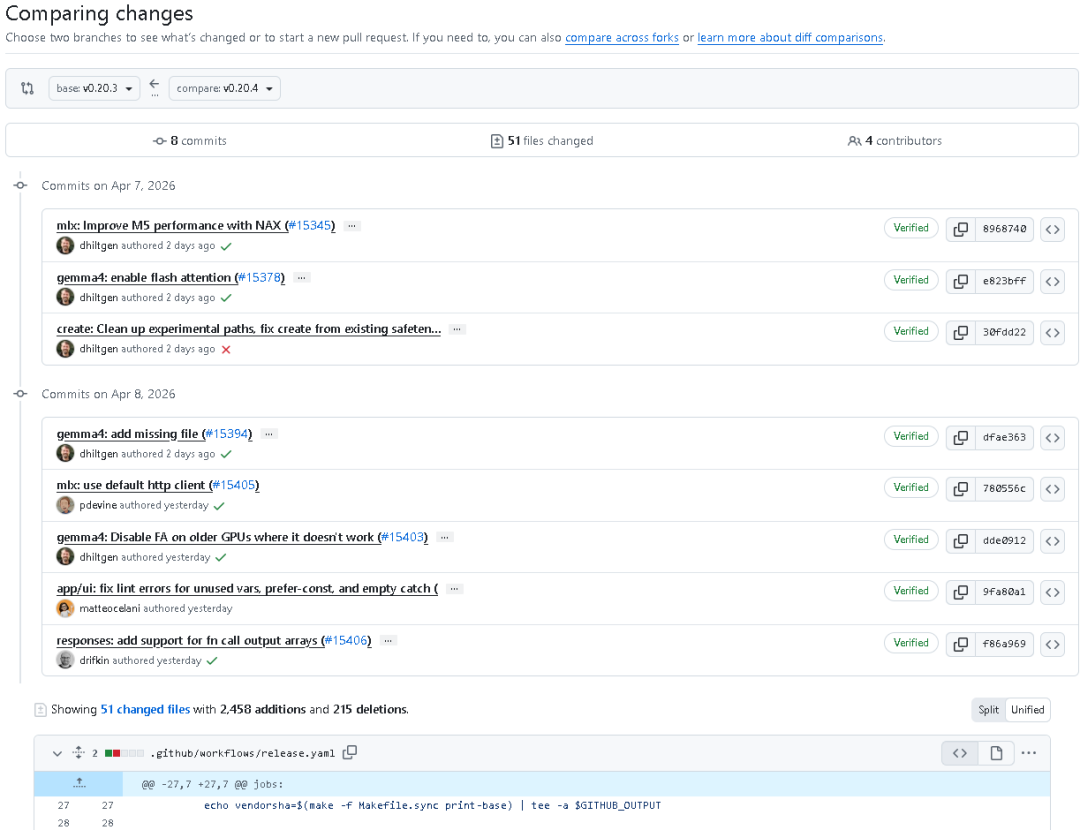Viewport: 1080px width, 830px height.
Task: Switch diff view to Split
Action: 988,710
